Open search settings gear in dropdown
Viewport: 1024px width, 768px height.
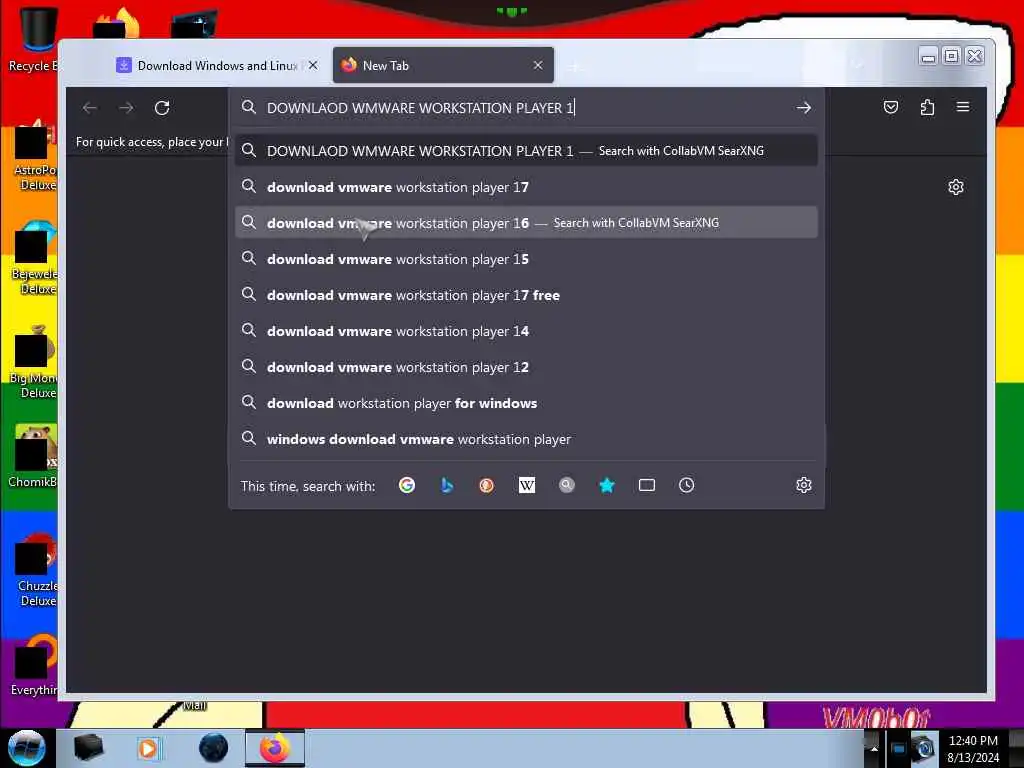[804, 485]
